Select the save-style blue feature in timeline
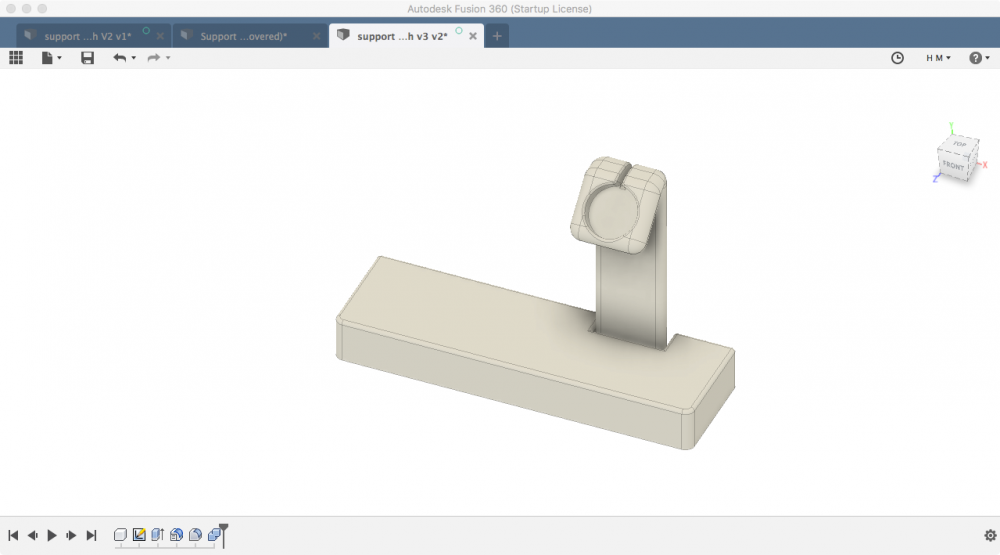The height and width of the screenshot is (555, 1000). tap(177, 535)
